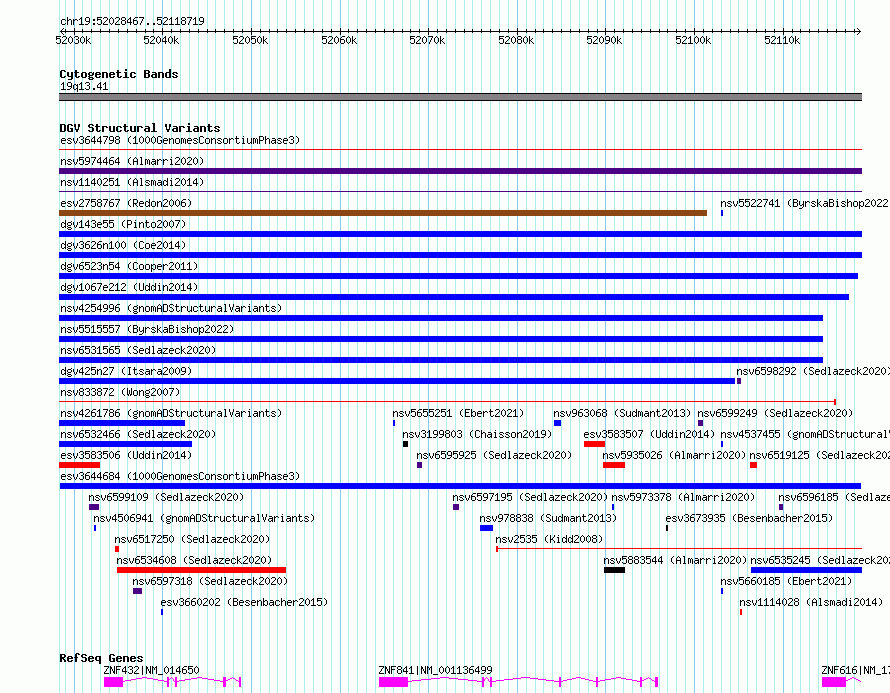This screenshot has width=890, height=693.
Task: Click esv3660202 Besenbacher2015 label
Action: tap(245, 602)
